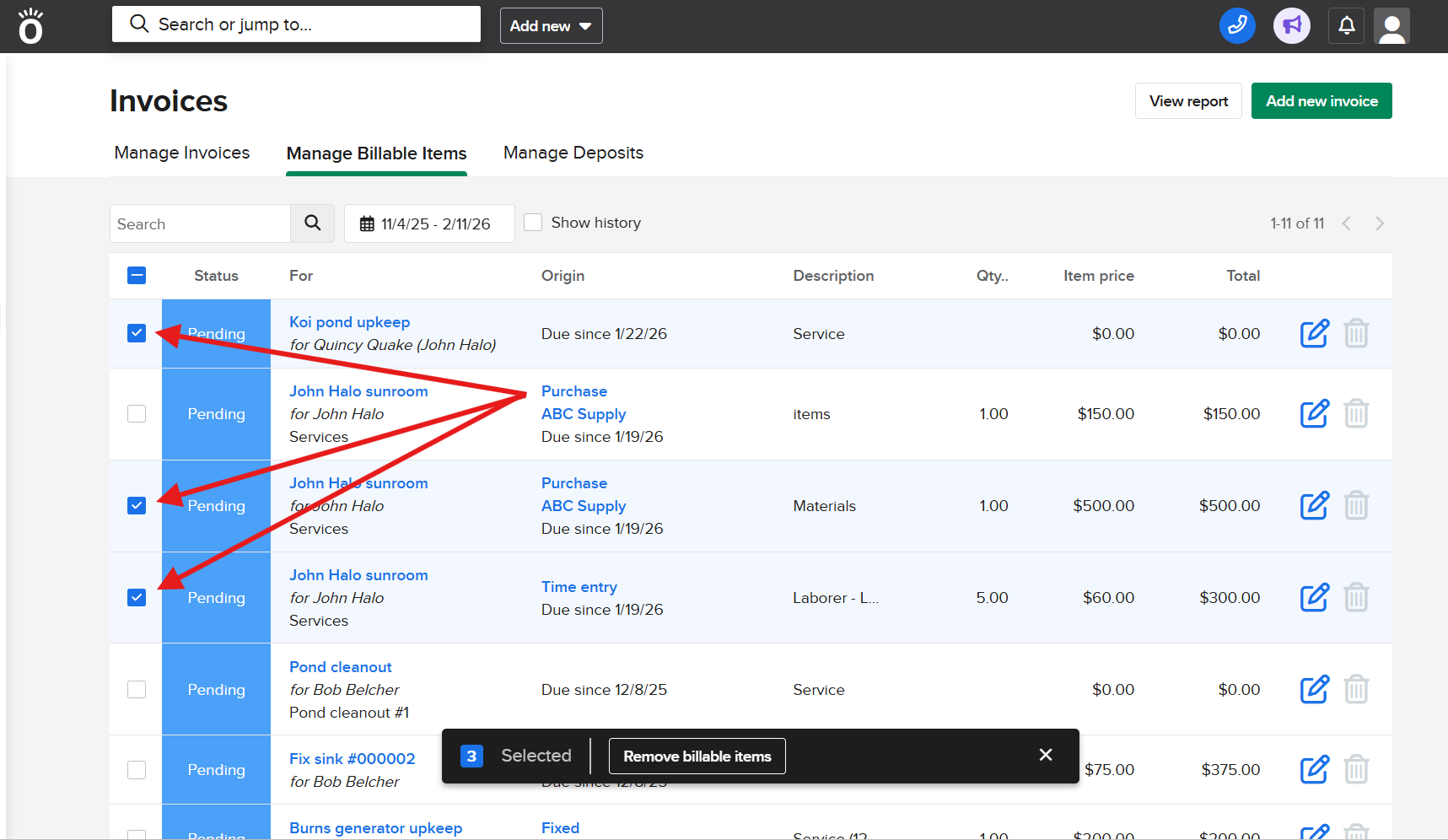Open the 11/4/25 - 2/11/26 date range picker
The height and width of the screenshot is (840, 1448).
pos(429,223)
